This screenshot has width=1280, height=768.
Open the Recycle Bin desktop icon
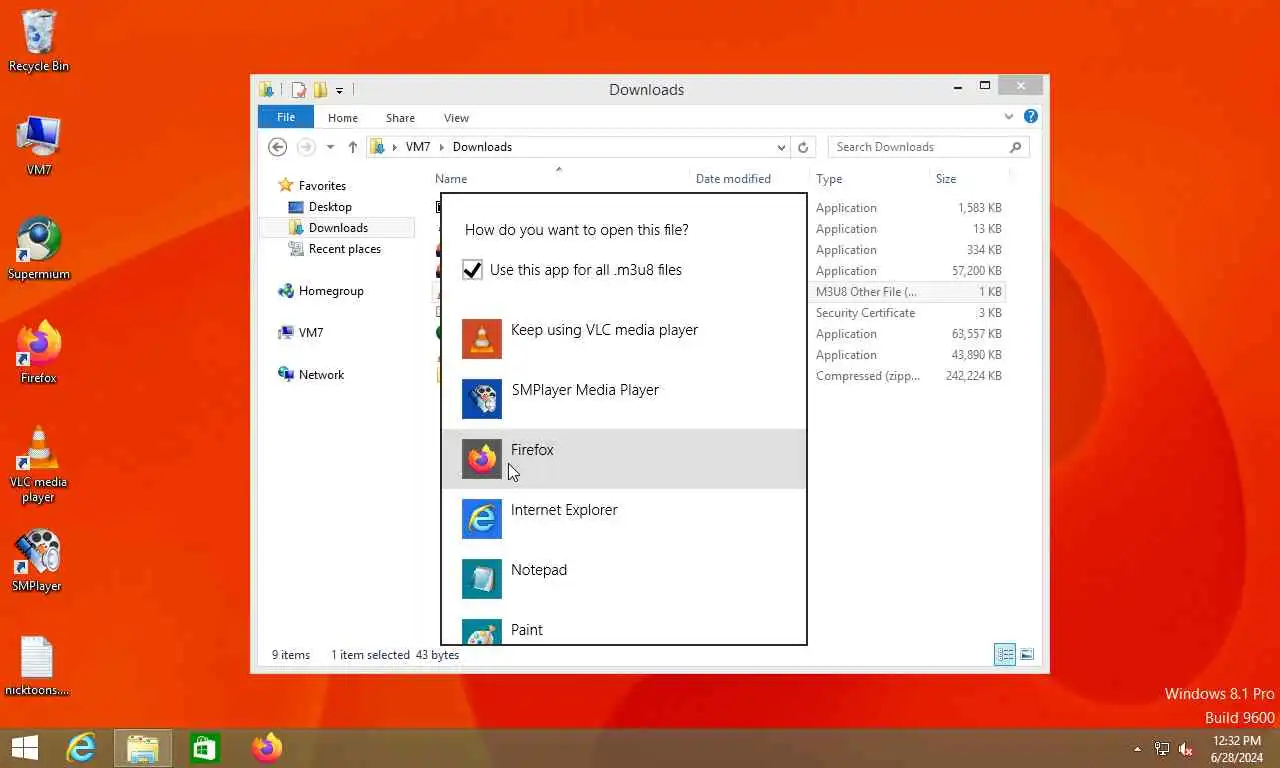(39, 42)
